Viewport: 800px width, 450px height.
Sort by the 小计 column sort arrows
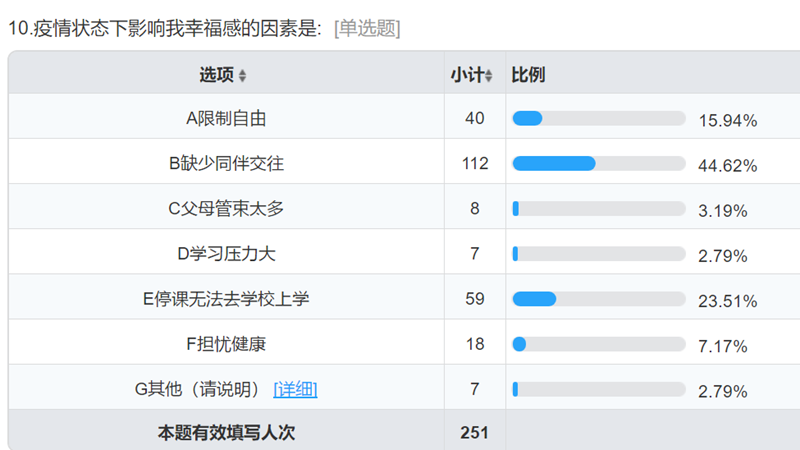coord(489,76)
